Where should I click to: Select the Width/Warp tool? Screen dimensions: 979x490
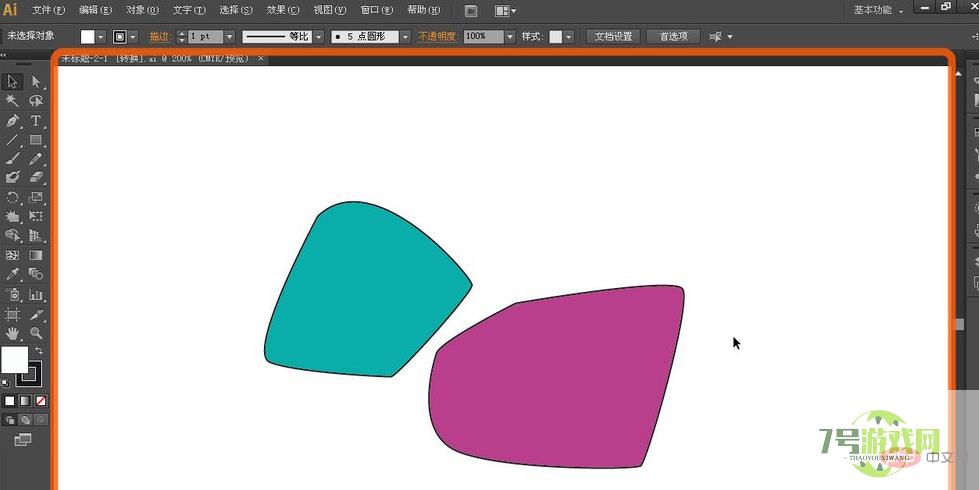pyautogui.click(x=12, y=217)
